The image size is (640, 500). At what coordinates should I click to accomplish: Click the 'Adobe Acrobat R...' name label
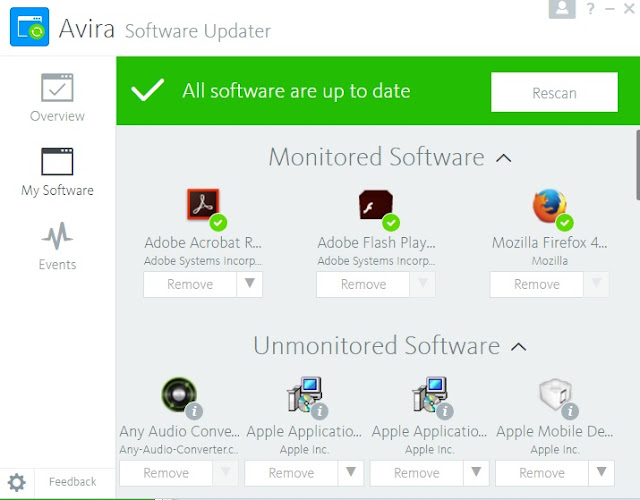[203, 242]
